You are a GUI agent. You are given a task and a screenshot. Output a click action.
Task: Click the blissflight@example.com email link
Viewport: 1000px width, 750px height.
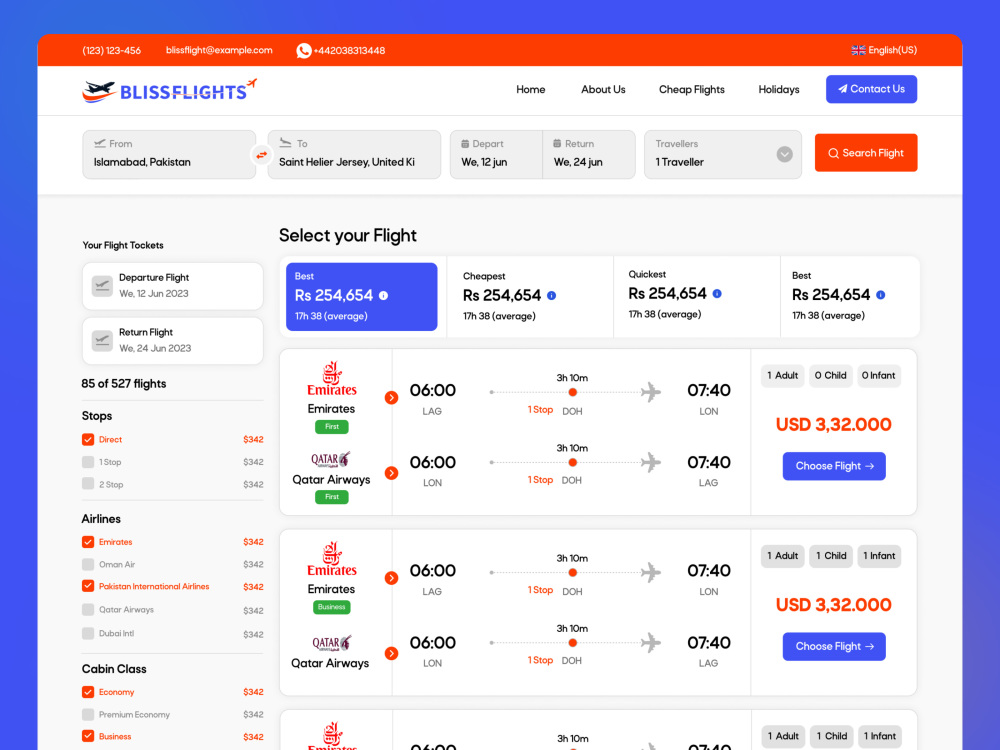(219, 50)
